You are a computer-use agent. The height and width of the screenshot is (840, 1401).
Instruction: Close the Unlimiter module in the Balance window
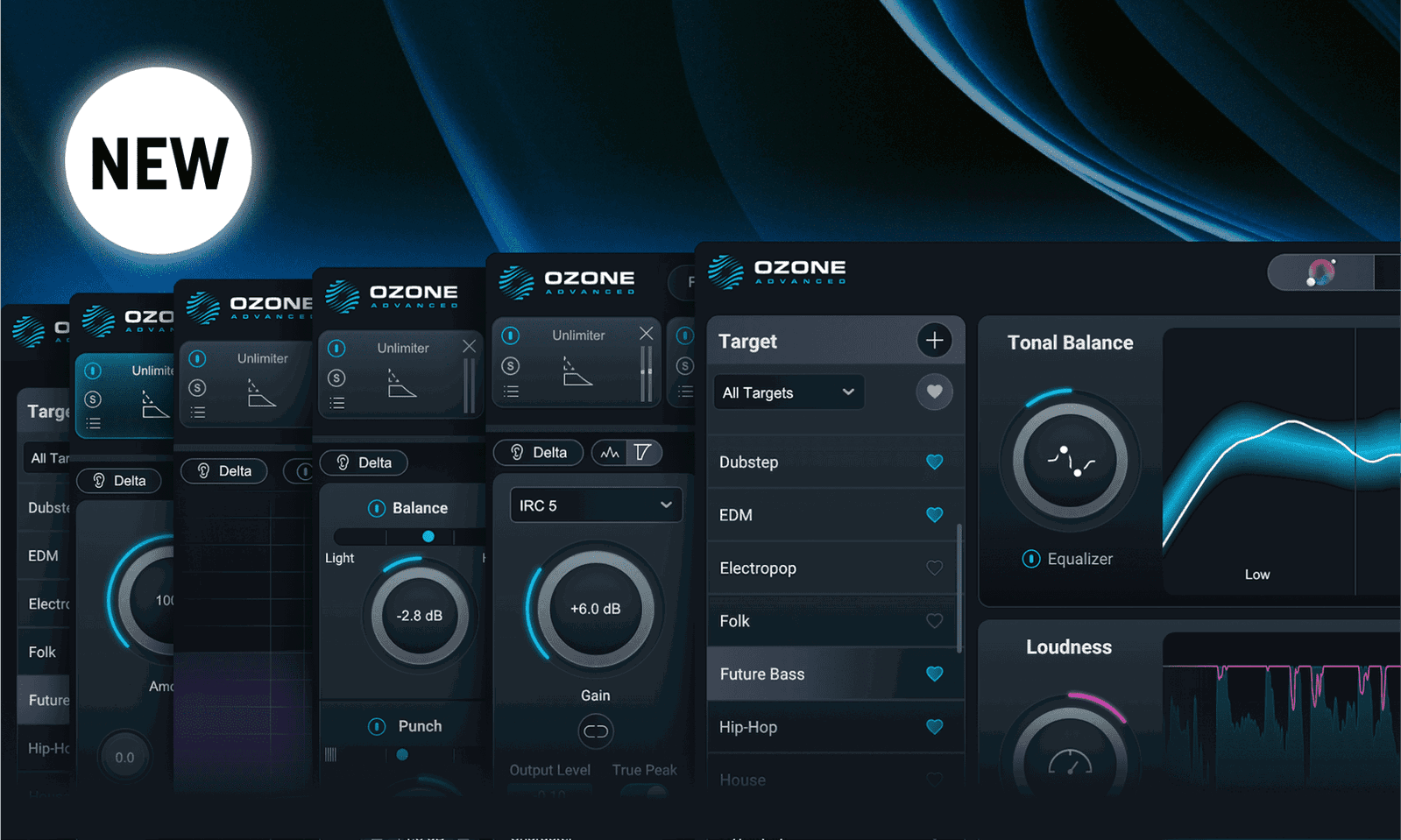click(469, 347)
